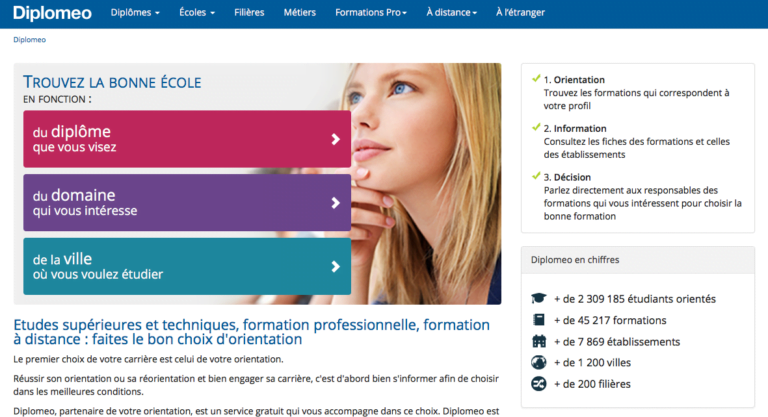Expand the Formations Pro dropdown
The height and width of the screenshot is (417, 768).
point(370,13)
